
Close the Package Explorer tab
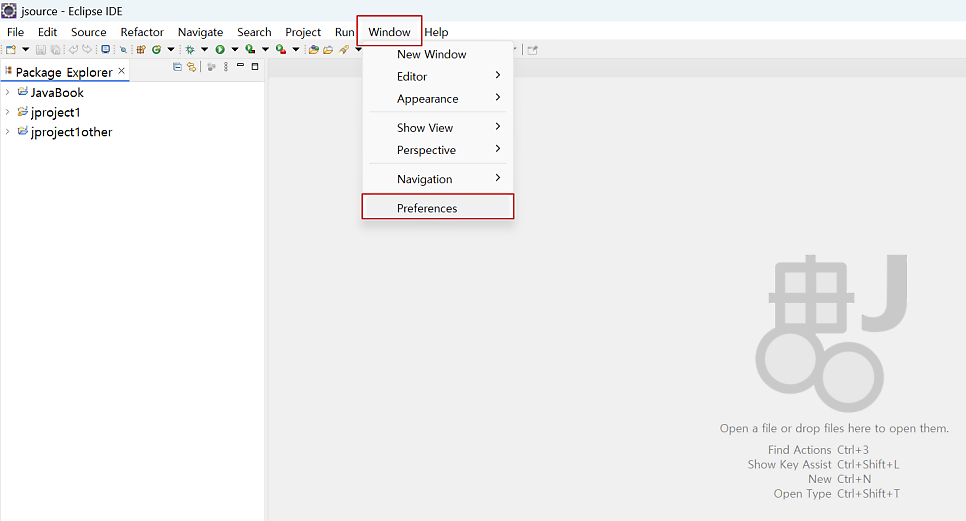(121, 71)
